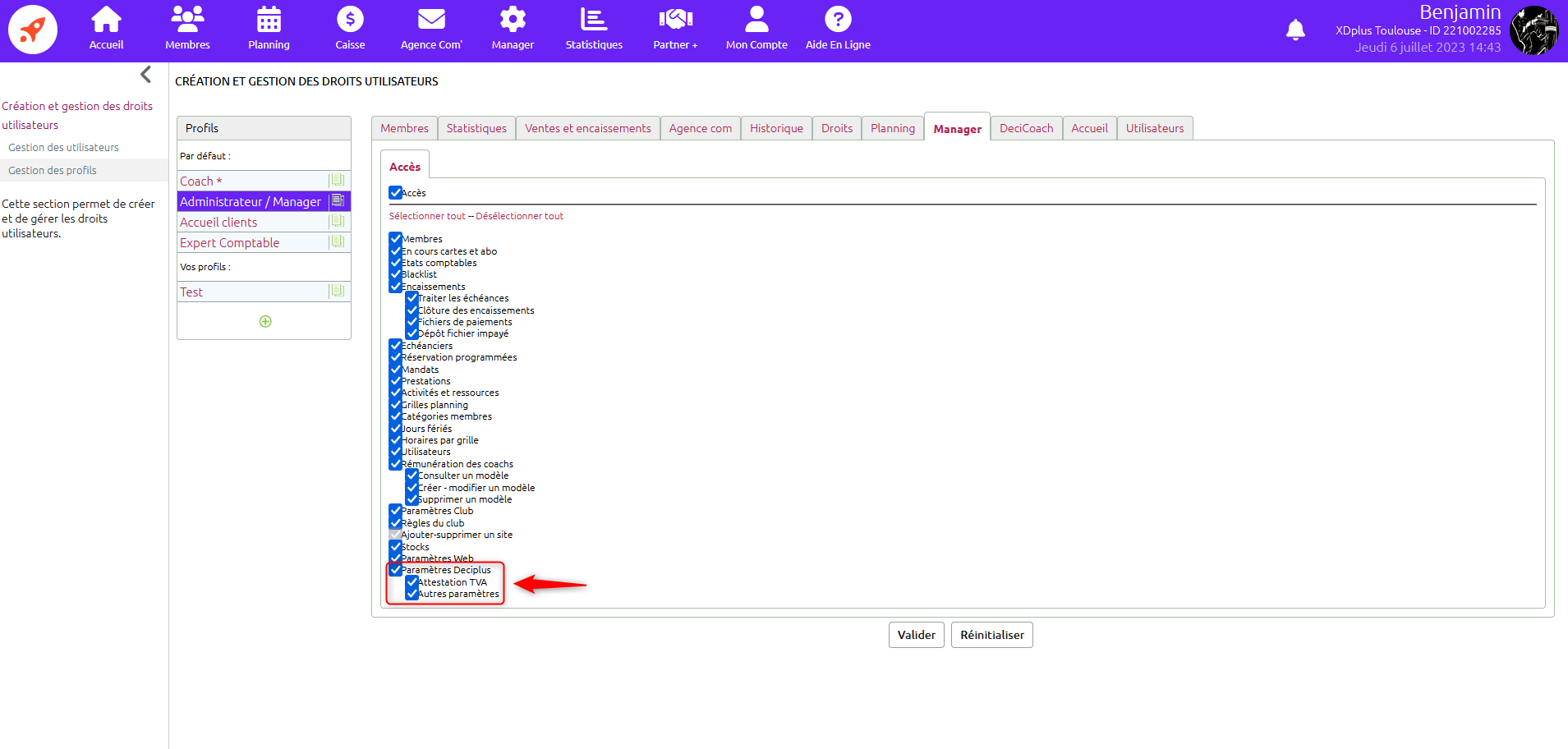
Task: Toggle Fichiers de paiements checkbox
Action: point(412,322)
